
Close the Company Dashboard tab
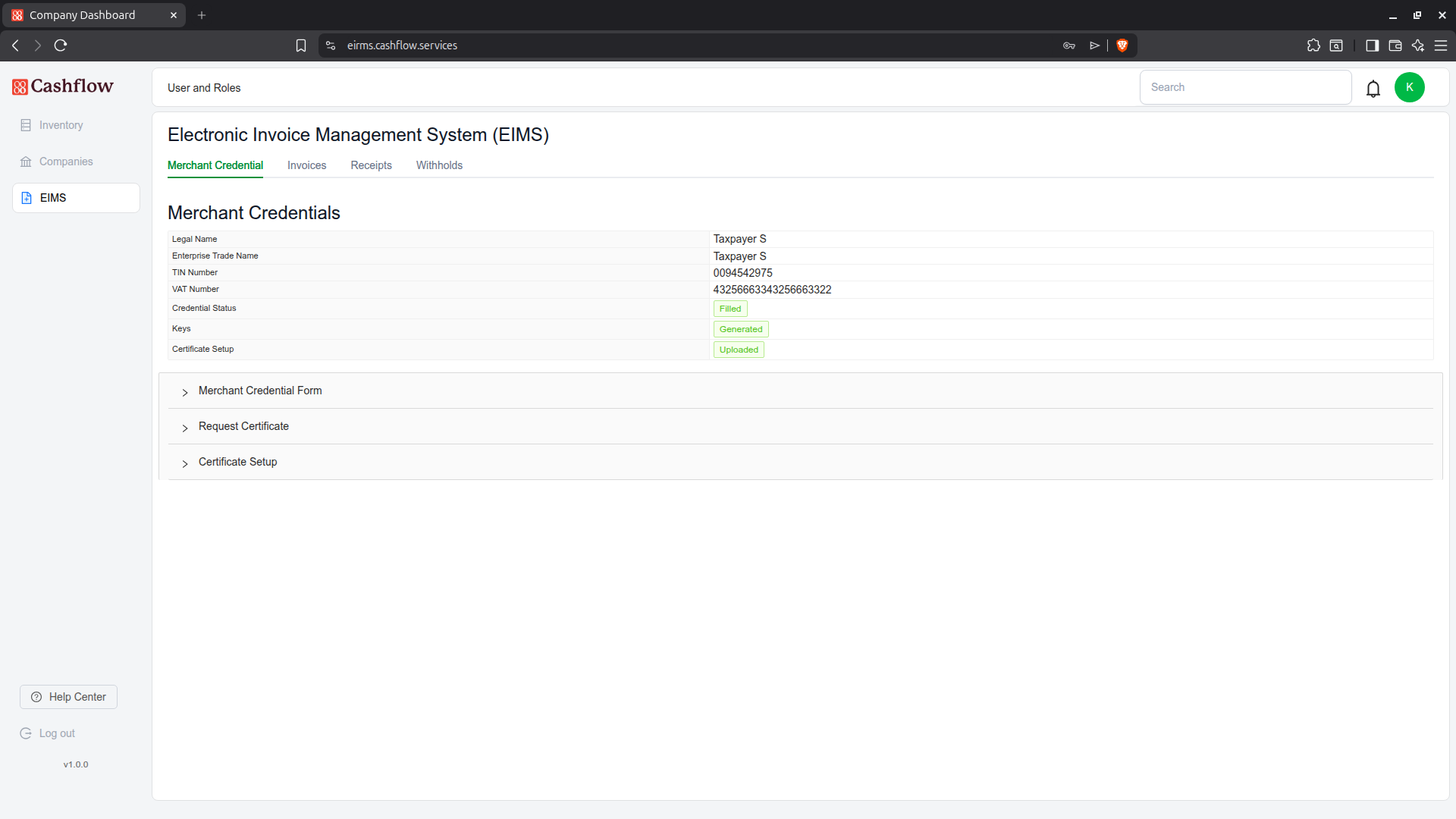pos(174,15)
